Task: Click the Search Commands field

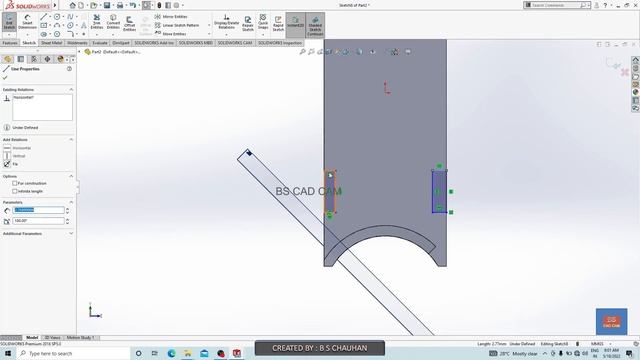Action: pyautogui.click(x=556, y=5)
